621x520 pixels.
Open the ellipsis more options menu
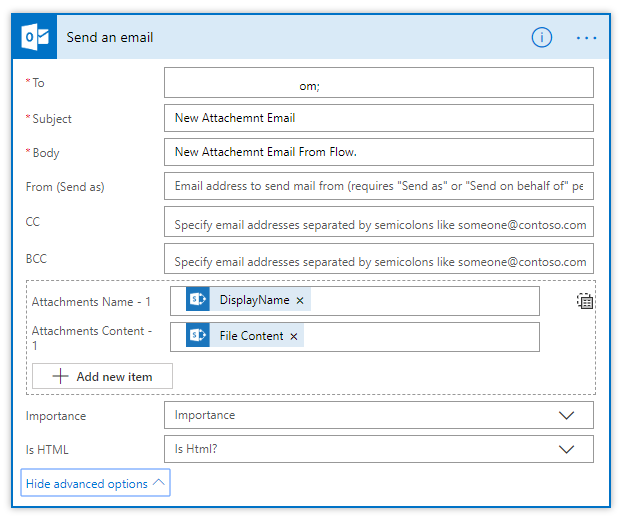pos(586,38)
